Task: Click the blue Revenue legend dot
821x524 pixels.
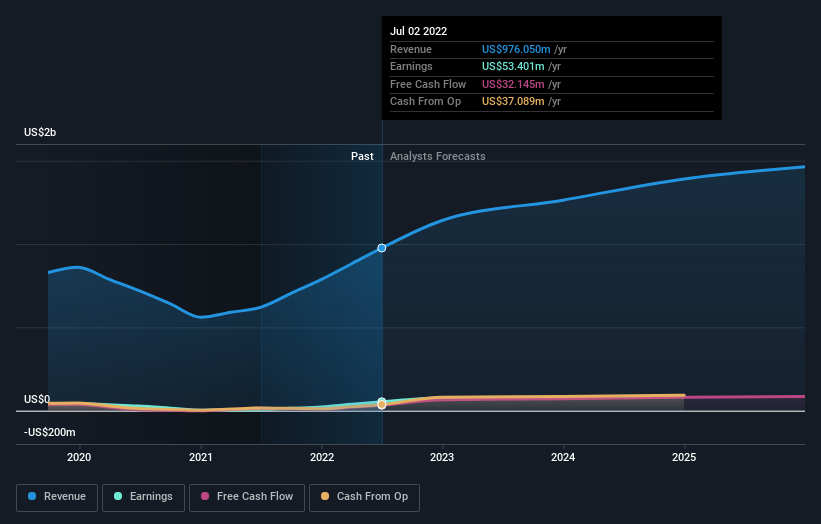Action: point(32,496)
